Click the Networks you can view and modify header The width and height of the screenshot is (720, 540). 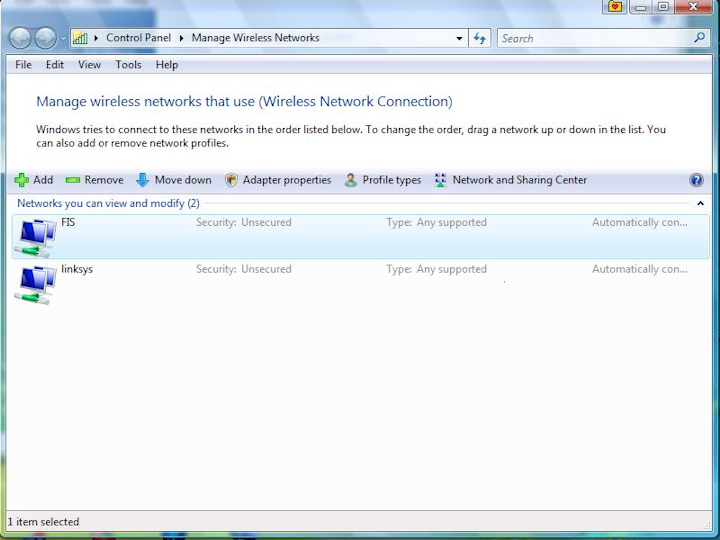click(x=108, y=203)
